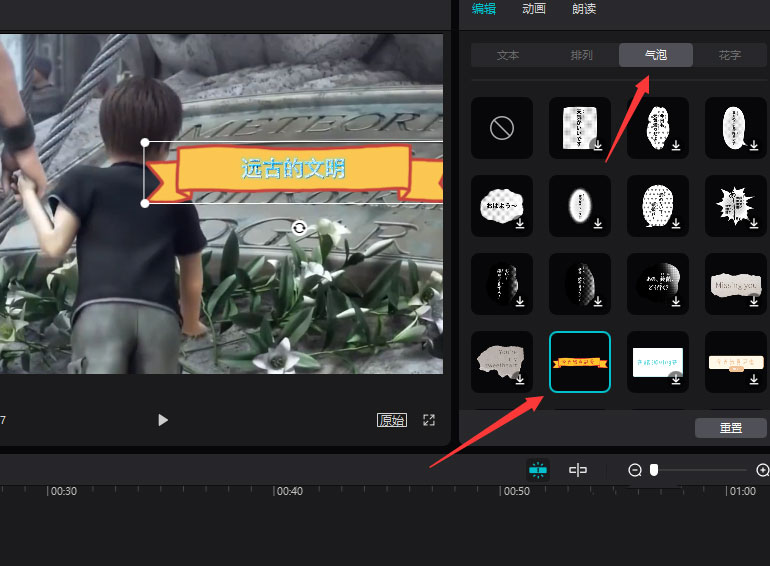Switch to the 气泡 bubble tab

tap(656, 55)
